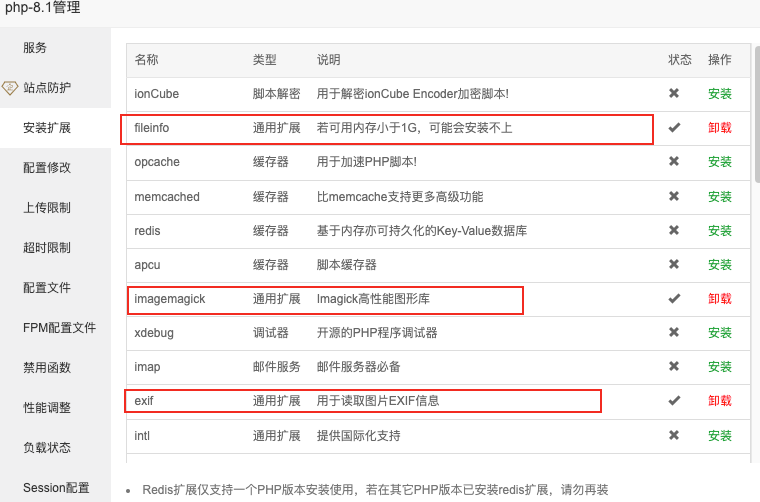The height and width of the screenshot is (502, 760).
Task: Click the memcached name cell
Action: [167, 197]
